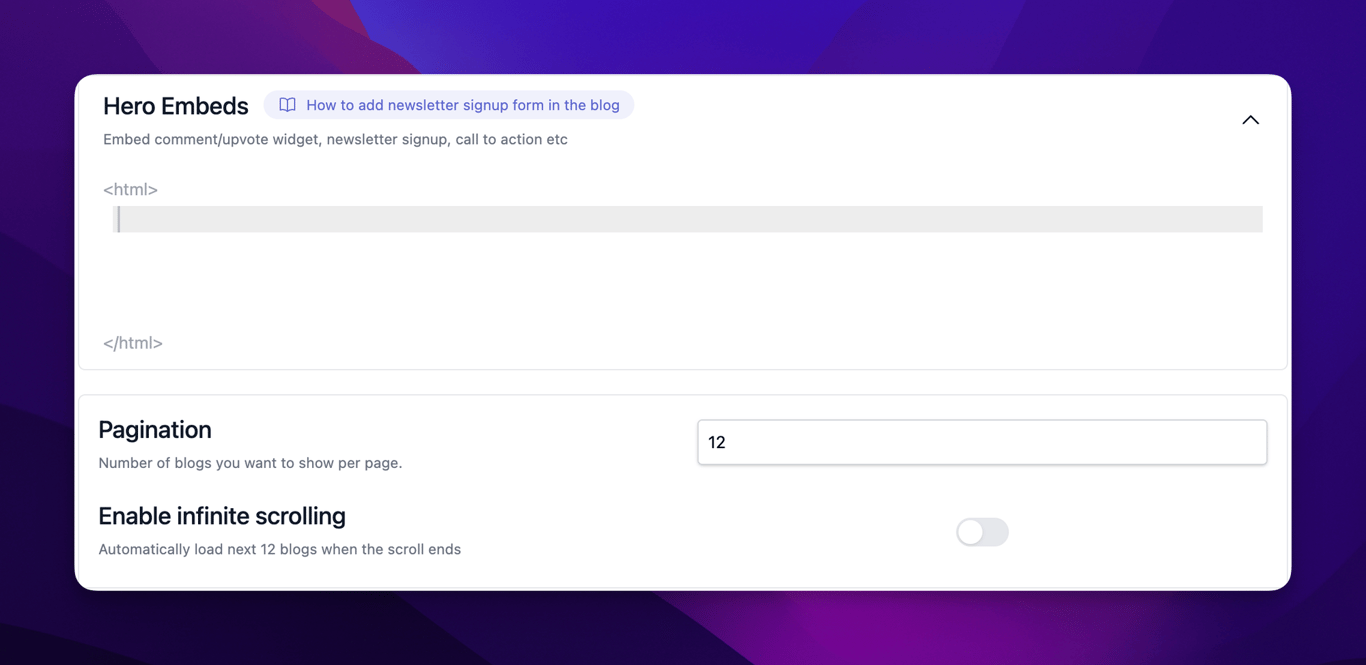The image size is (1366, 665).
Task: Click the book icon beside the newsletter guide
Action: [287, 105]
